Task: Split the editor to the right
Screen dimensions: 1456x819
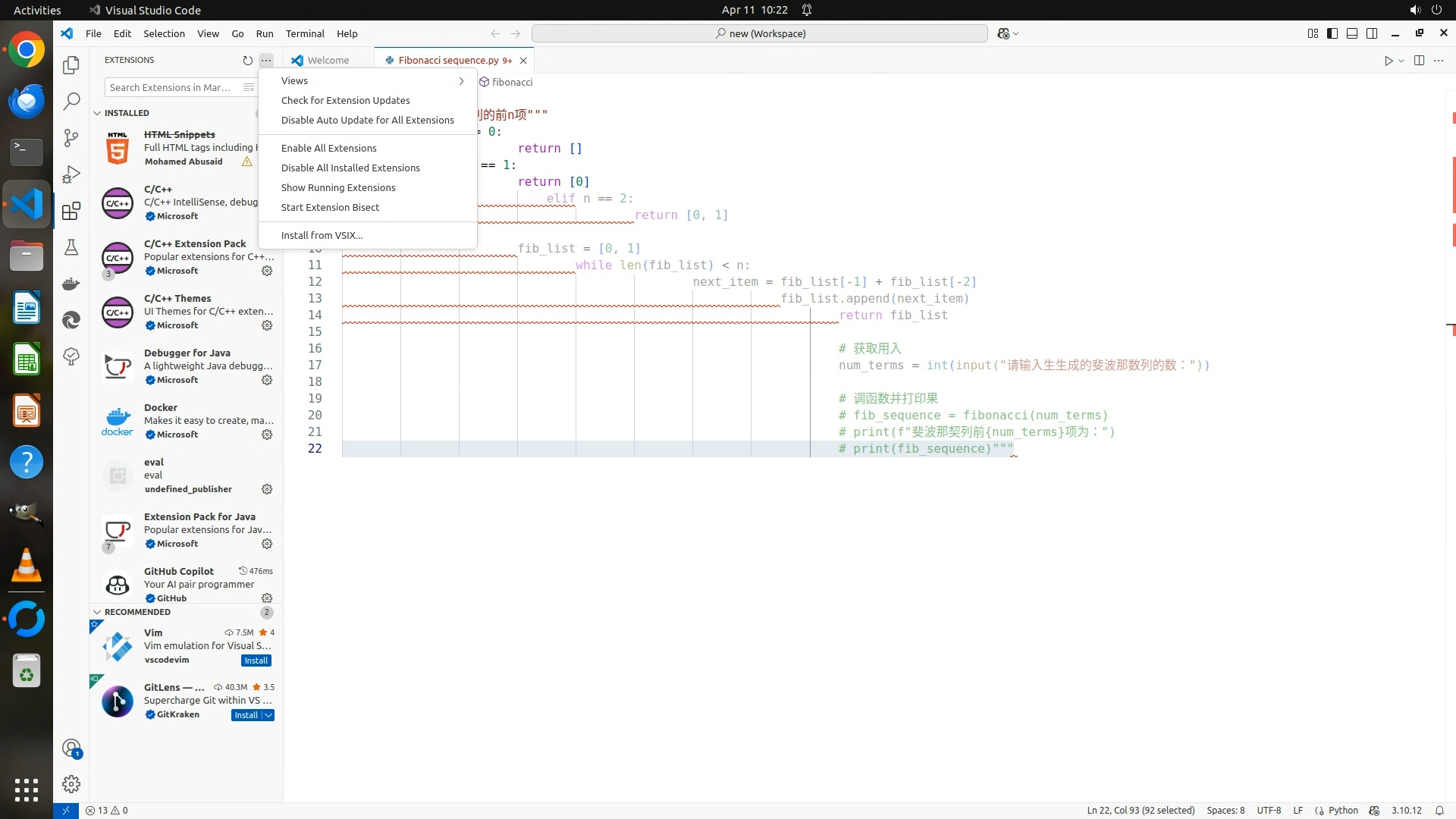Action: [1419, 61]
